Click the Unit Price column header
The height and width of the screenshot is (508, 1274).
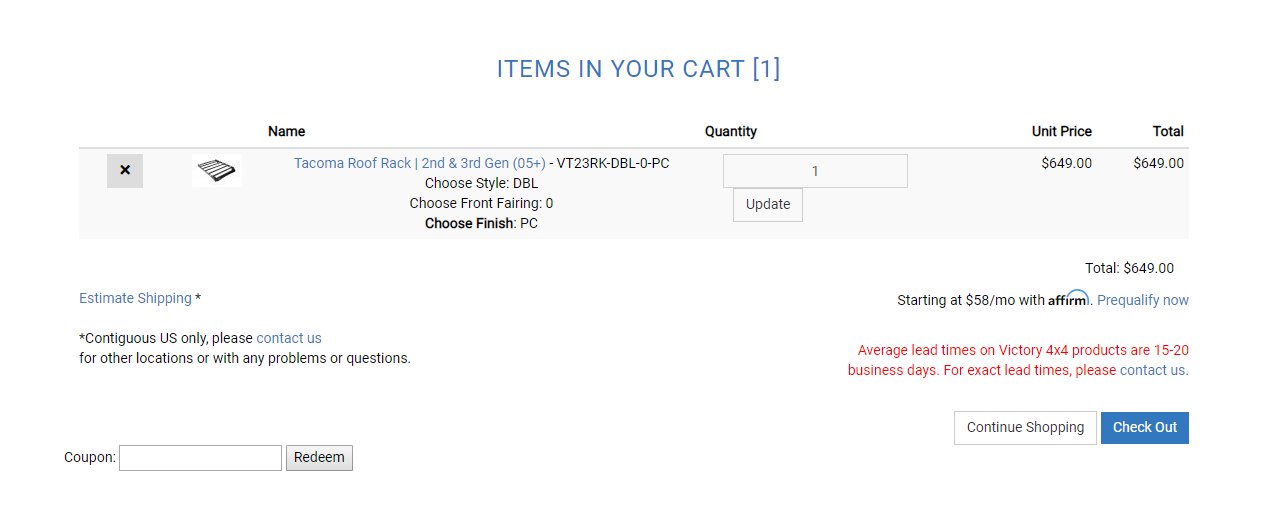1062,131
